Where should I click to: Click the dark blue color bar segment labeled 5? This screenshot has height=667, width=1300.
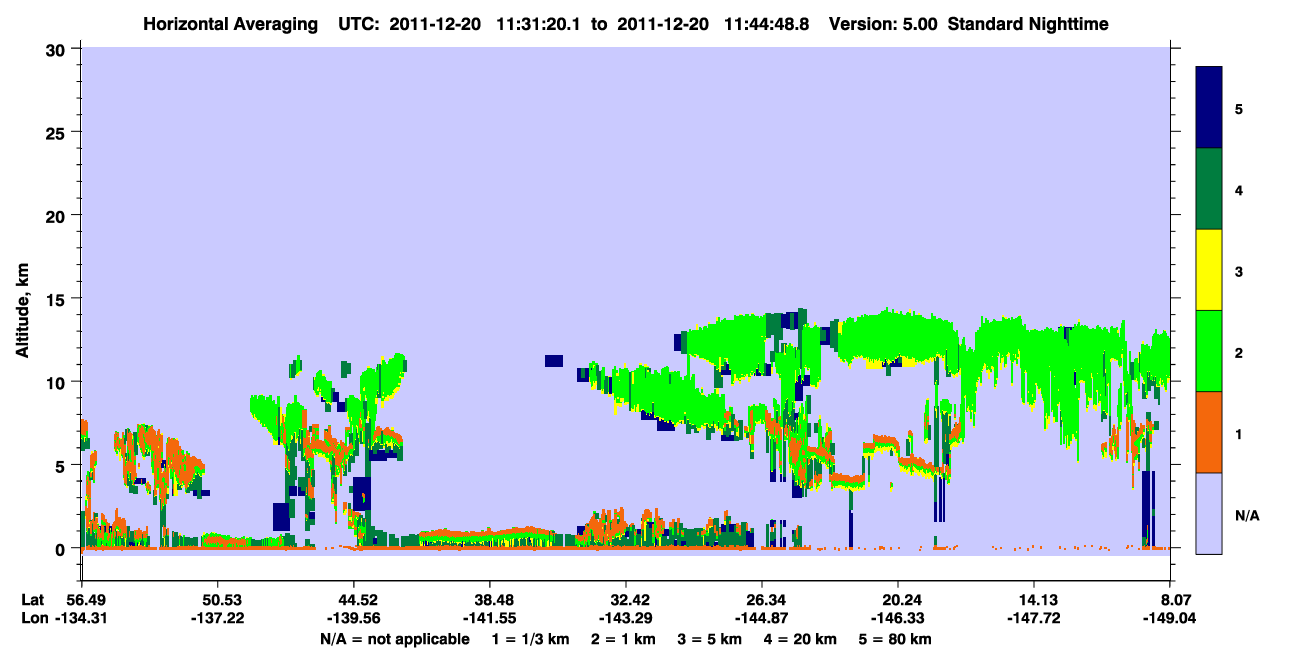point(1209,108)
